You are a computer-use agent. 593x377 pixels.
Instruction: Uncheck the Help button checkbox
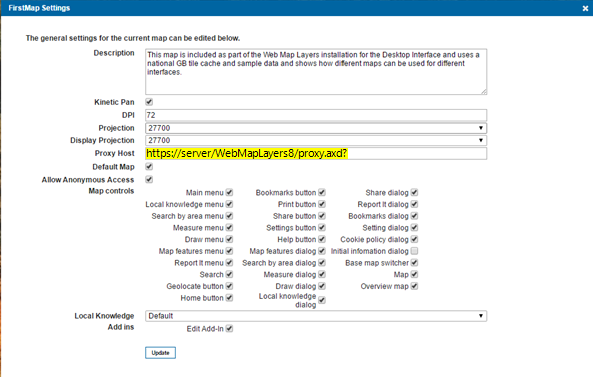point(322,239)
